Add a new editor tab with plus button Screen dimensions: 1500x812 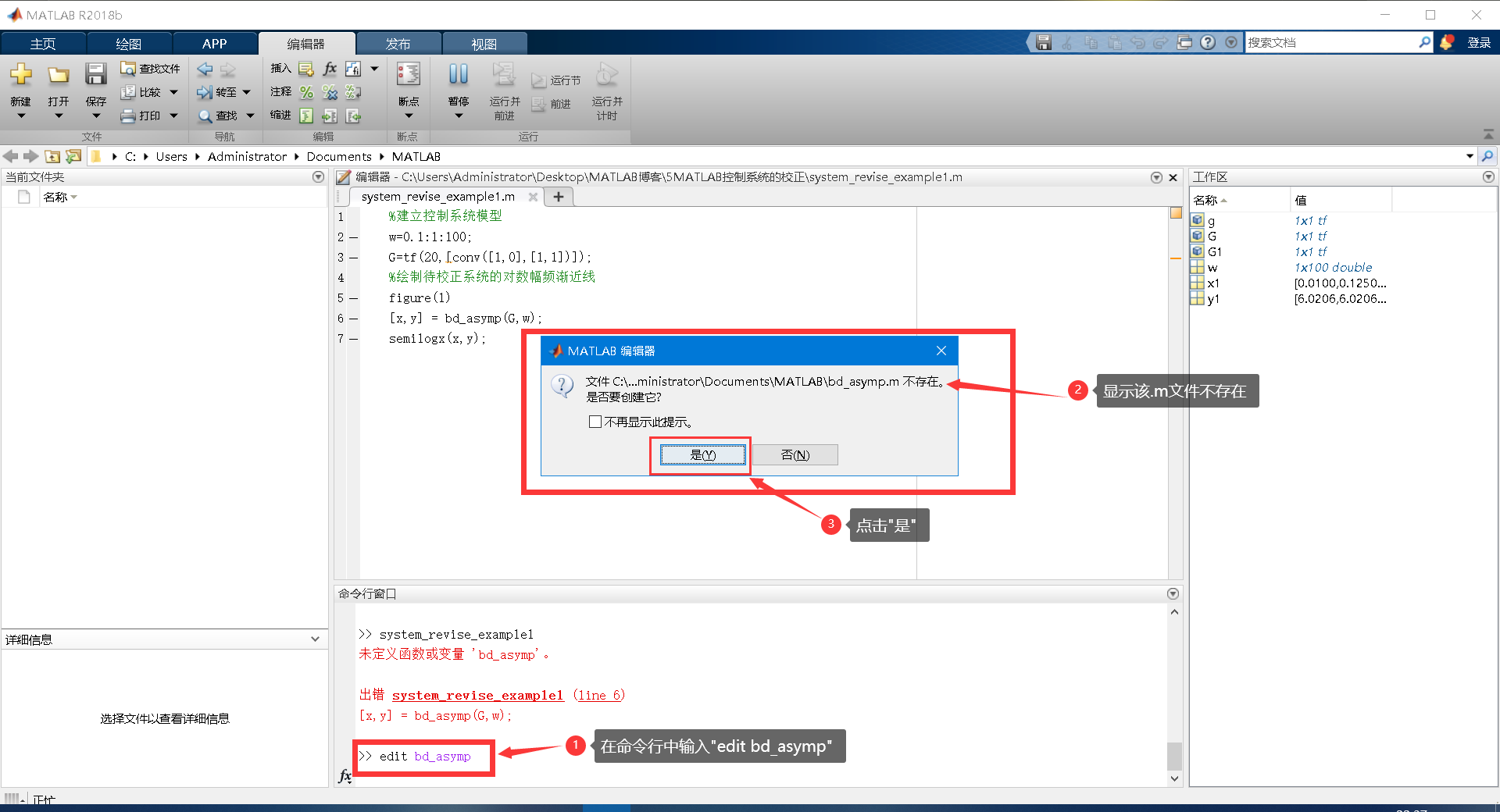559,197
